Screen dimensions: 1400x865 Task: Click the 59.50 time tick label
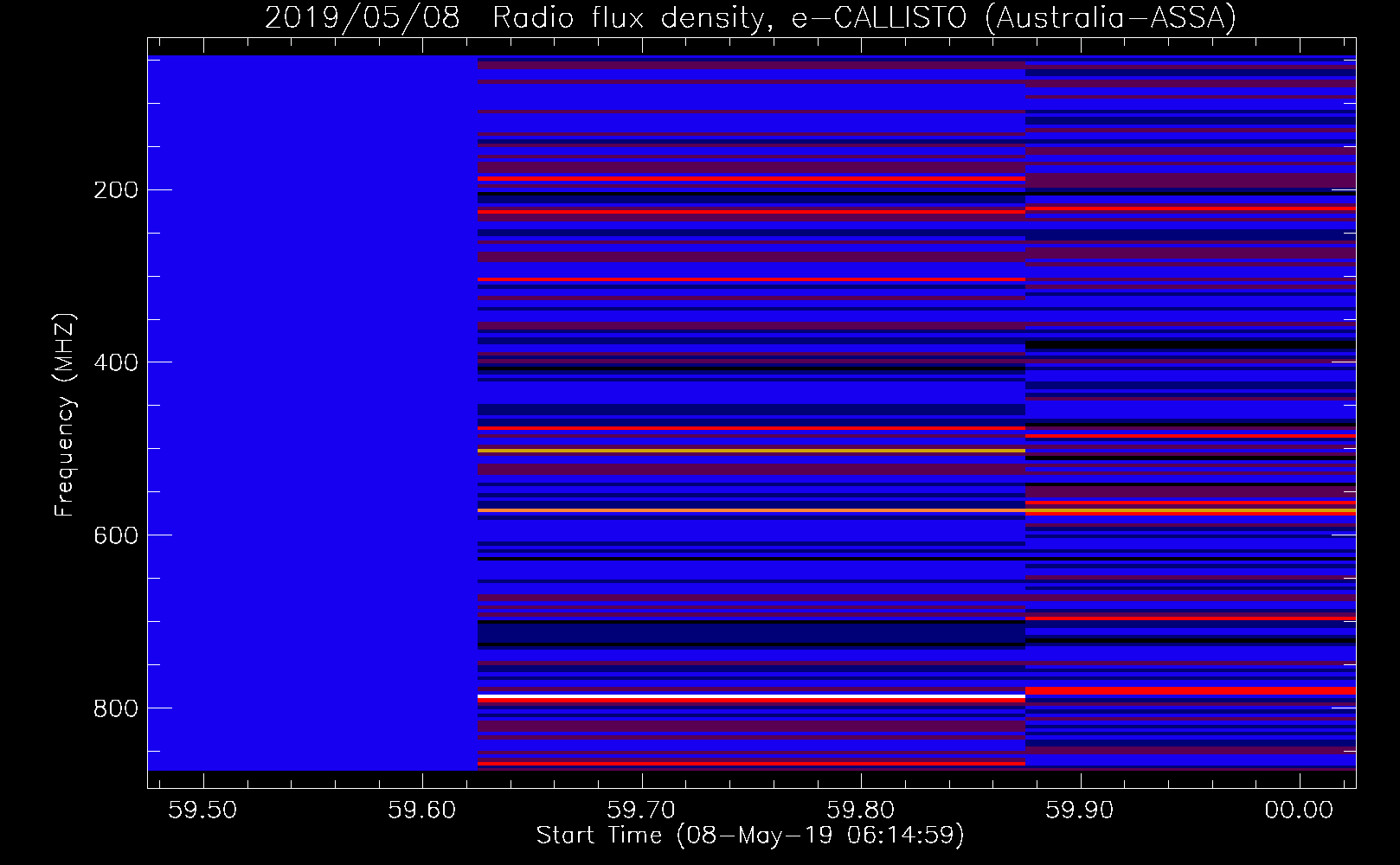pos(202,810)
